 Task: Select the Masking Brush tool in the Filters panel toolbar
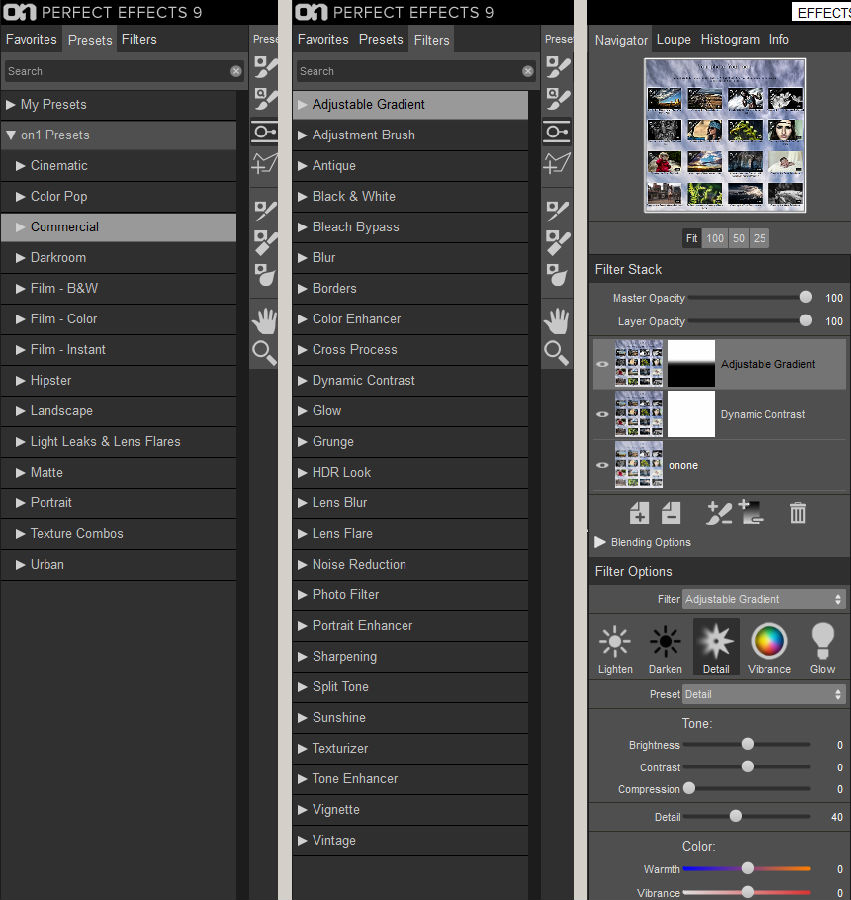(557, 68)
